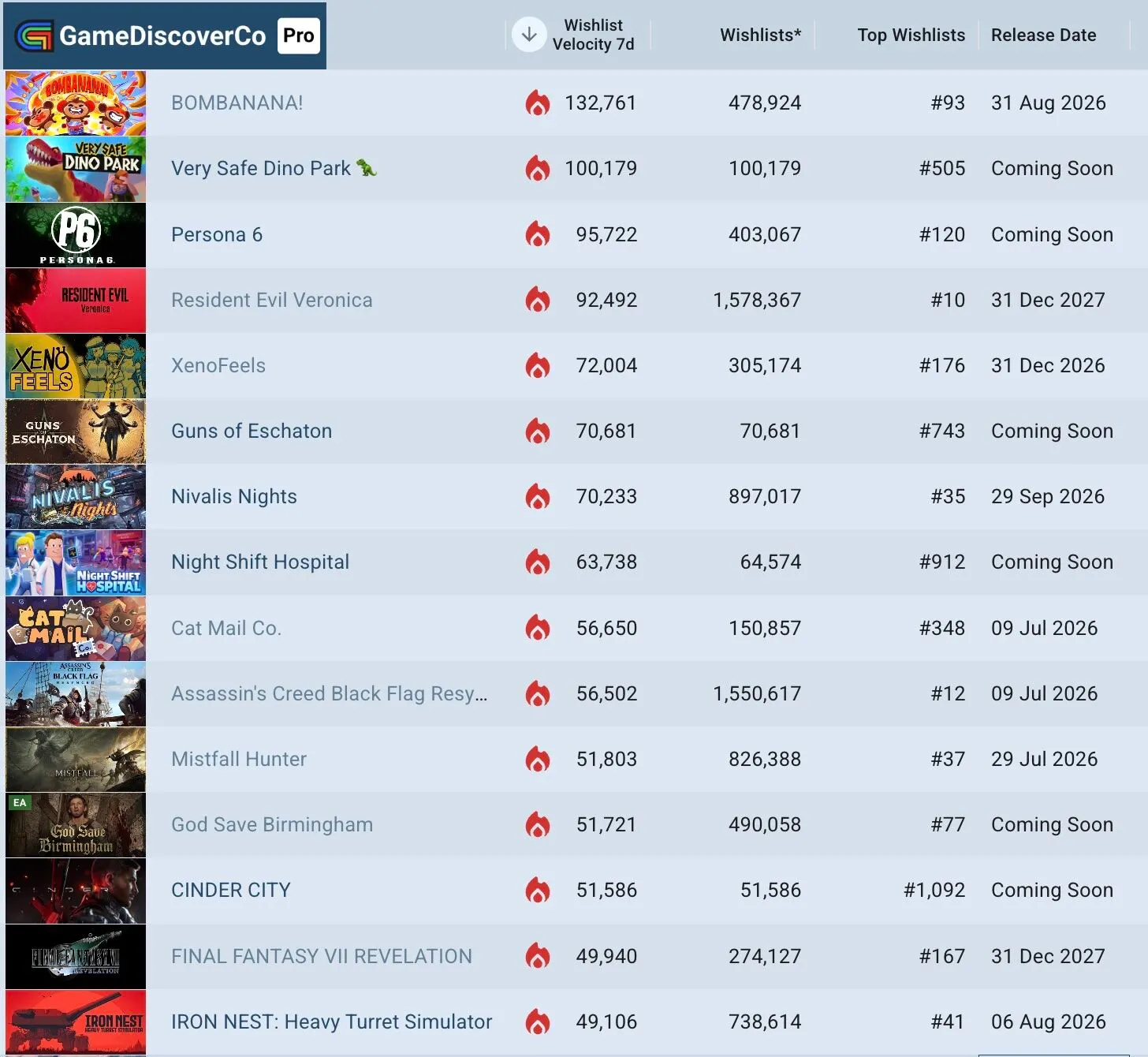
Task: Click the Resident Evil Veronica red thumbnail
Action: point(76,301)
